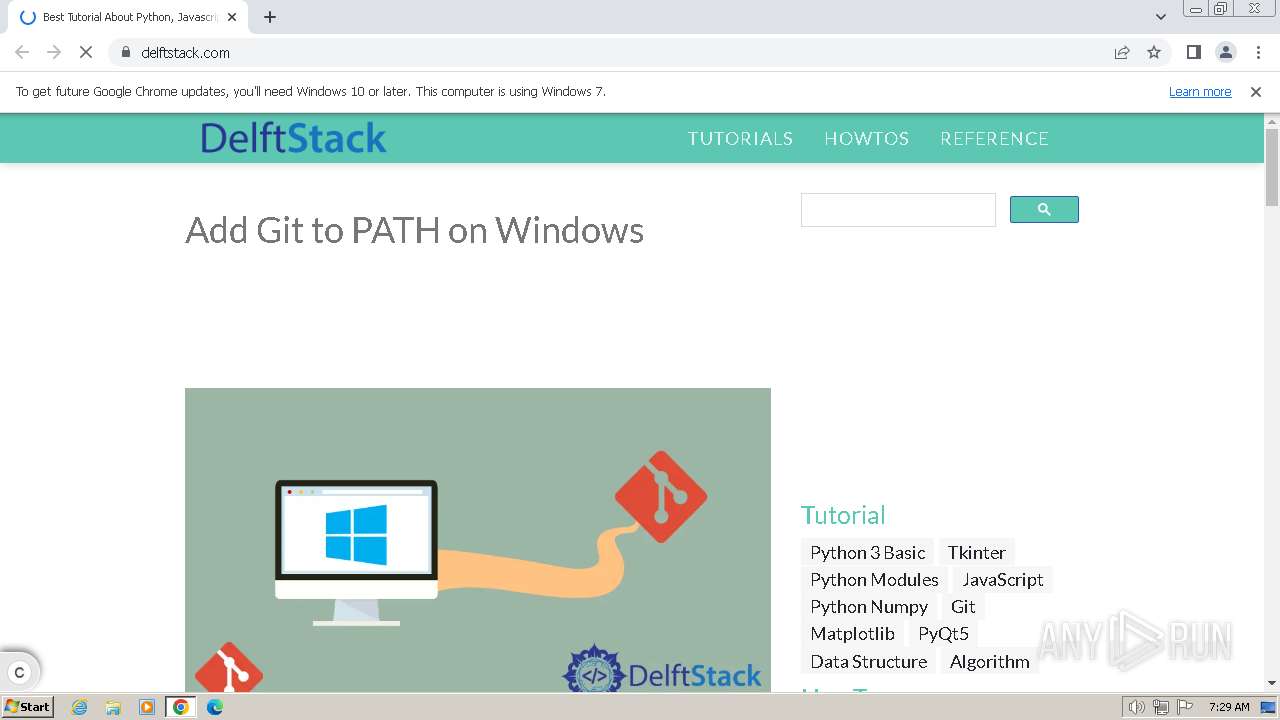Open Chrome side panel
The width and height of the screenshot is (1280, 720).
pyautogui.click(x=1194, y=53)
